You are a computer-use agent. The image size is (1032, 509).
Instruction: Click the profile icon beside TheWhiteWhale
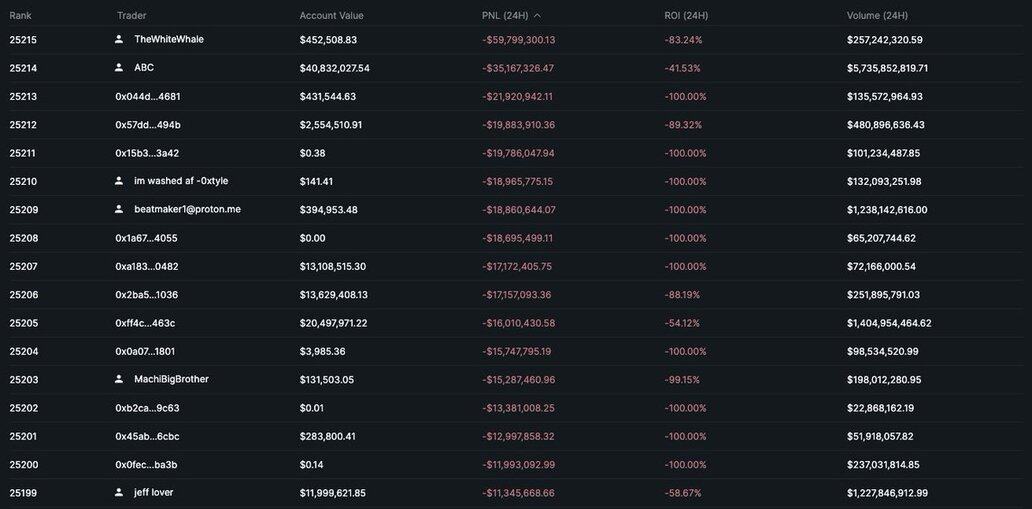[x=119, y=39]
